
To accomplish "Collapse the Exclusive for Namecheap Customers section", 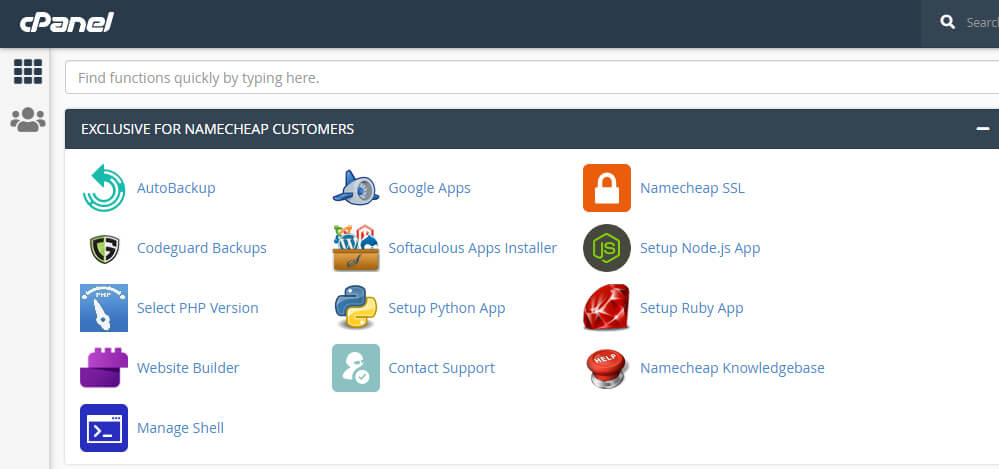I will tap(982, 129).
